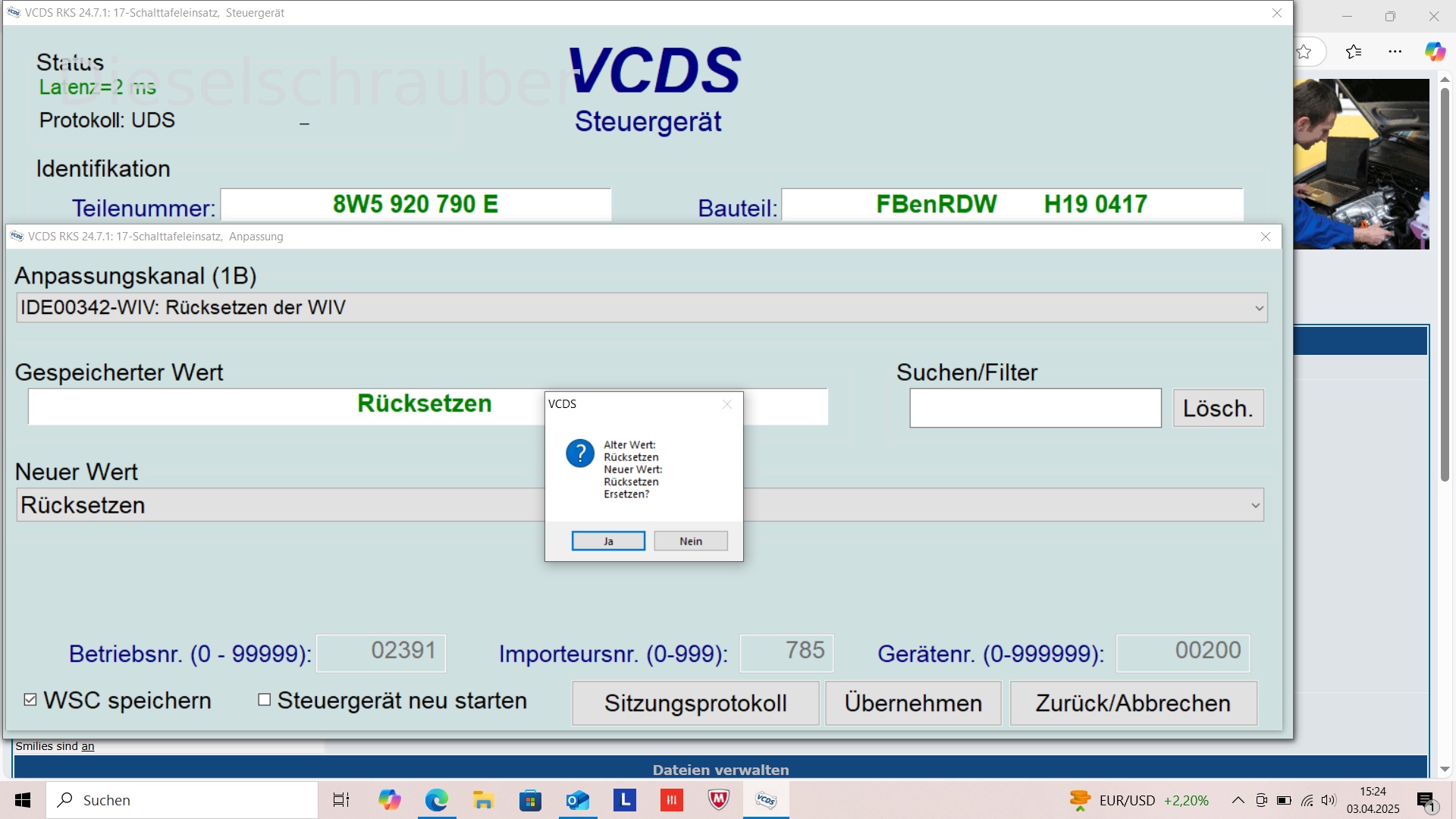
Task: Show hidden system tray icons
Action: coord(1238,800)
